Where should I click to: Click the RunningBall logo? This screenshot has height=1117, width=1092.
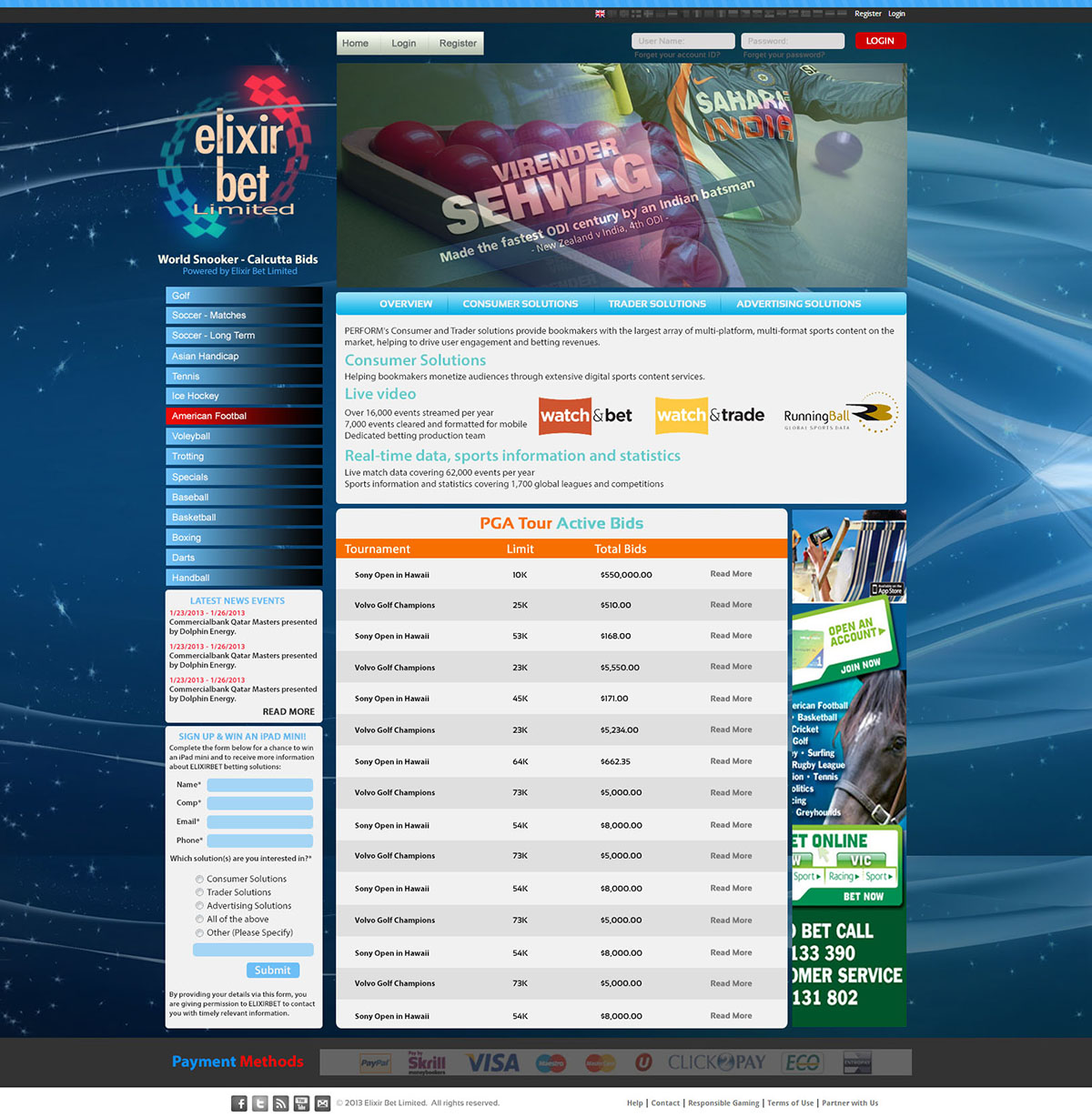[x=842, y=414]
